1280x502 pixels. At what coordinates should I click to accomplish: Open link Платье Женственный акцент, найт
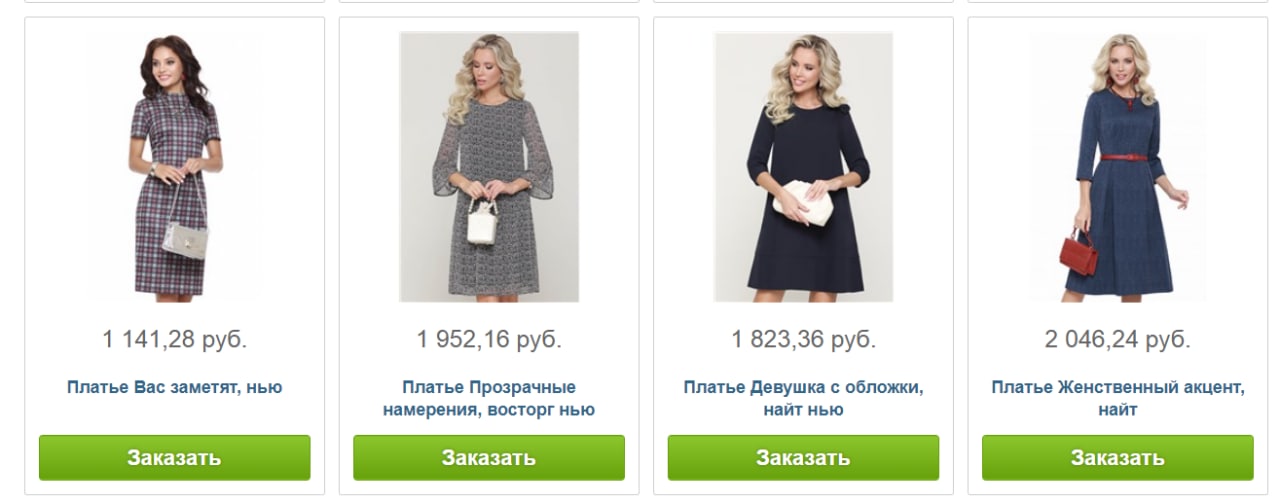(1118, 398)
